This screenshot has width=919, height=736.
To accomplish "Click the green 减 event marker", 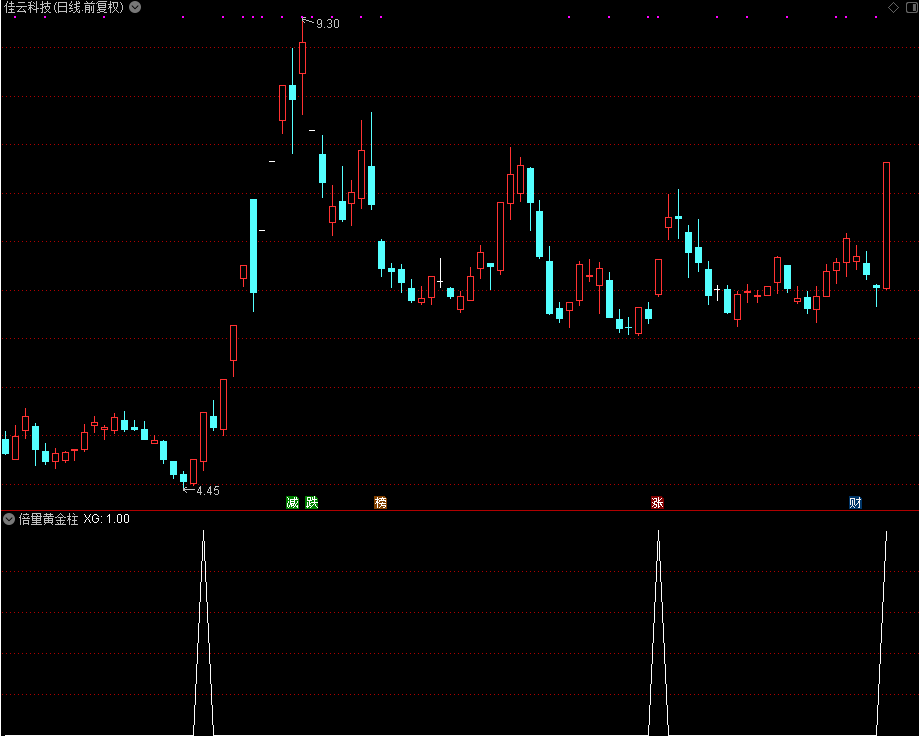I will point(292,502).
